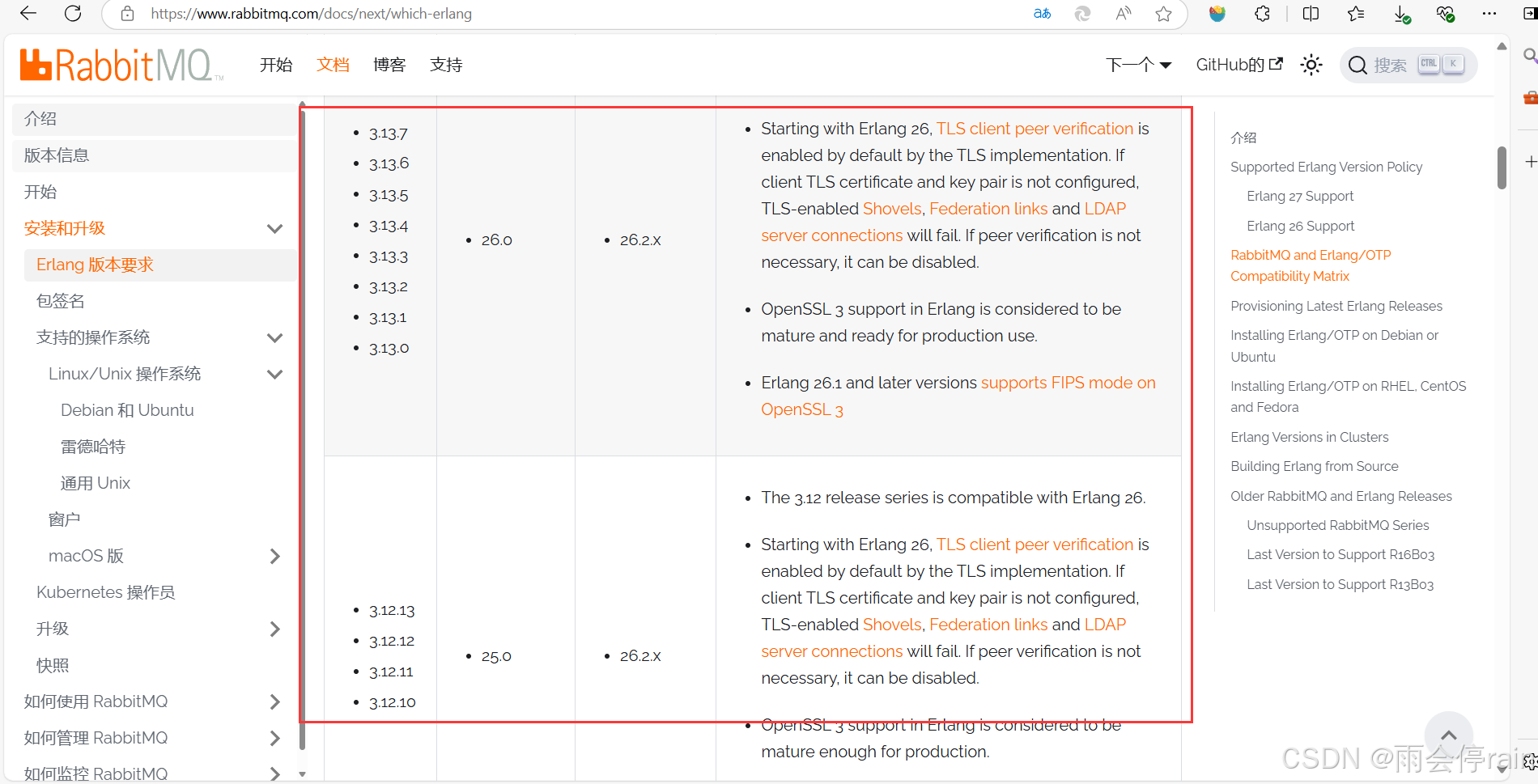The height and width of the screenshot is (784, 1538).
Task: Click the RabbitMQ logo
Action: [121, 66]
